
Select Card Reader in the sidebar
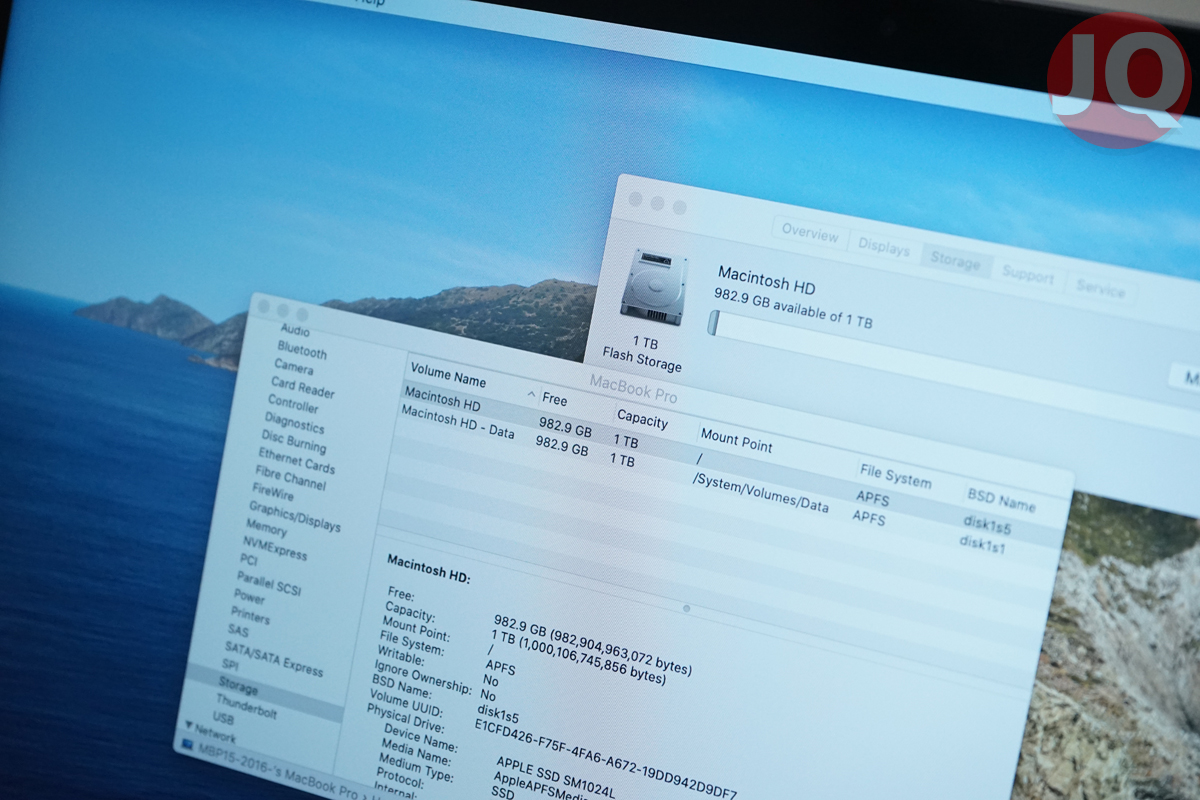302,387
